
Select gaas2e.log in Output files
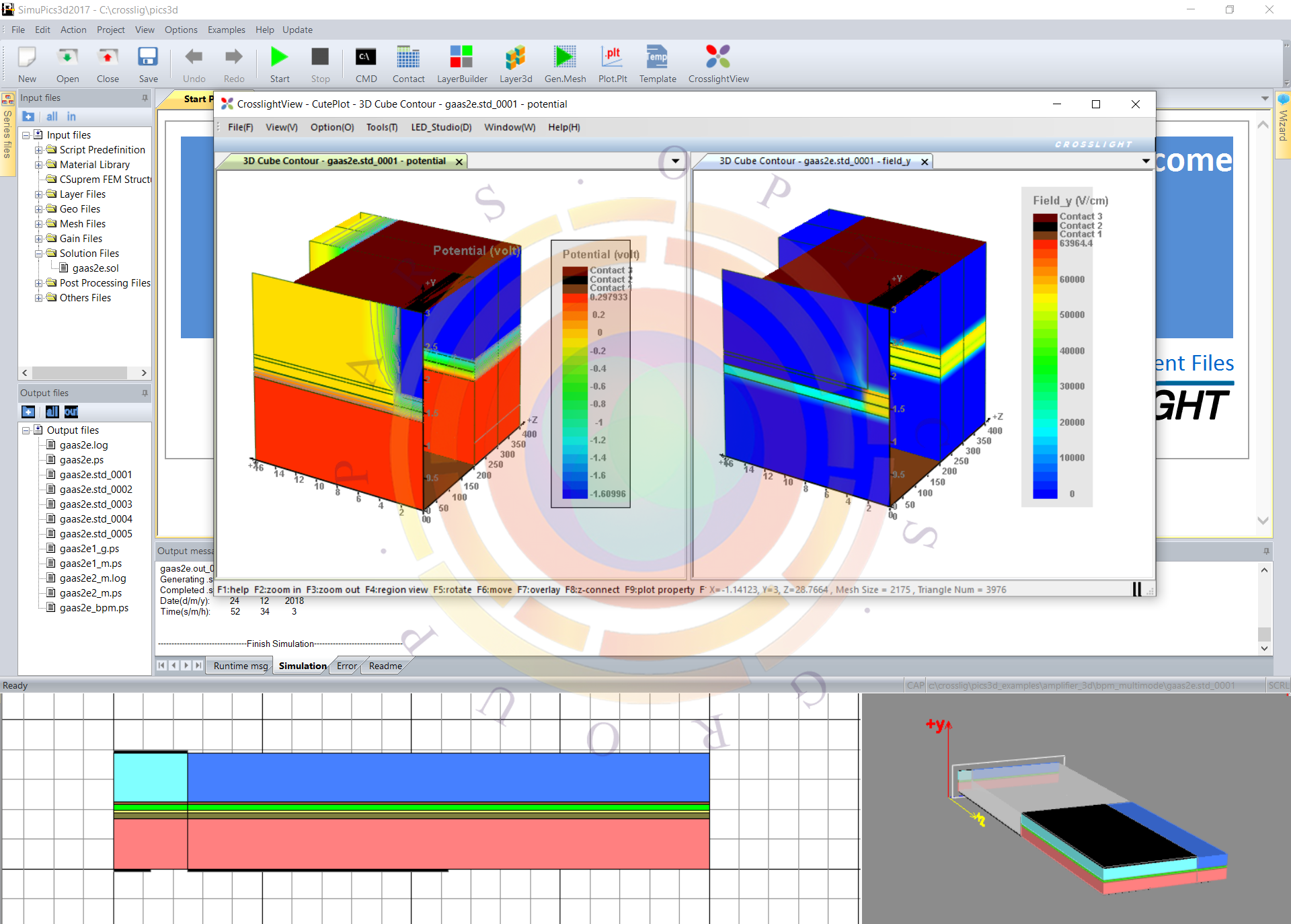[83, 445]
